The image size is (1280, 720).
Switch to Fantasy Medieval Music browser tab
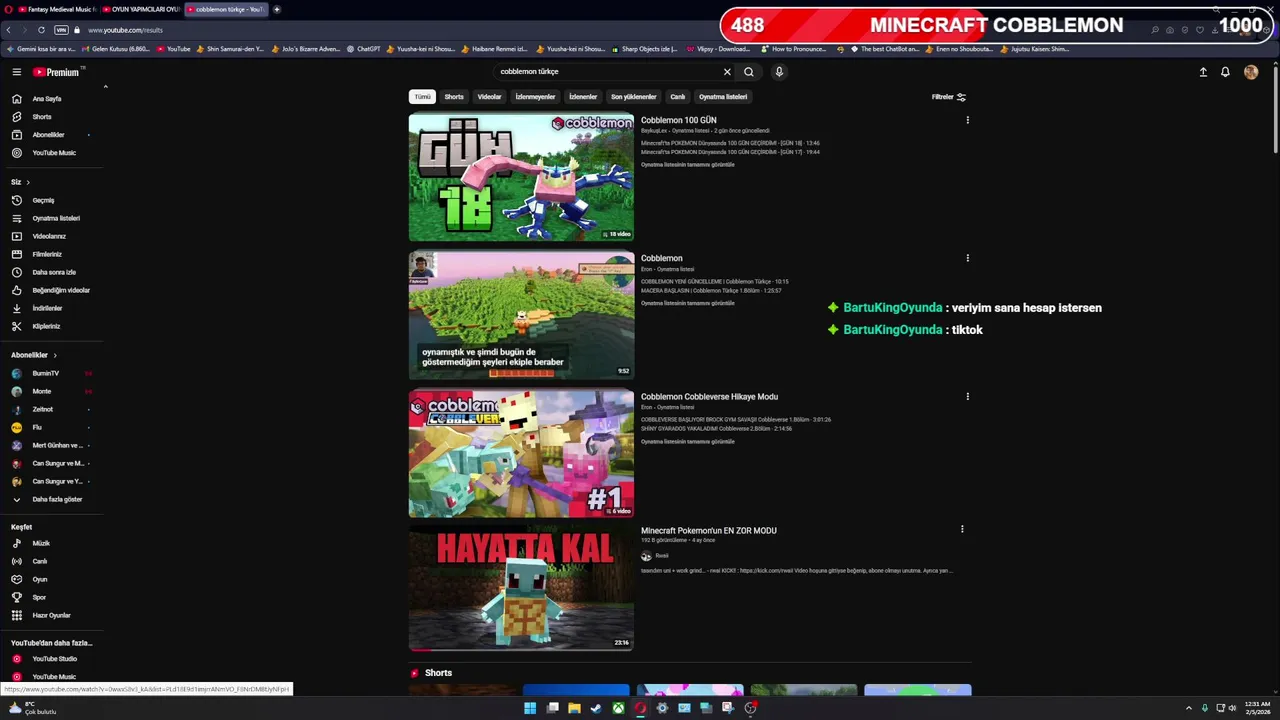57,9
